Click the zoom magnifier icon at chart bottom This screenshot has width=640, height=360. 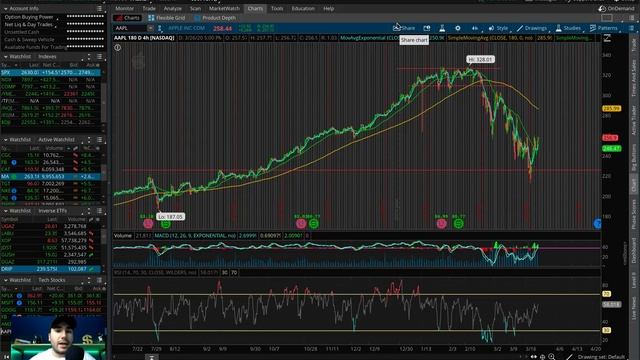pos(551,357)
